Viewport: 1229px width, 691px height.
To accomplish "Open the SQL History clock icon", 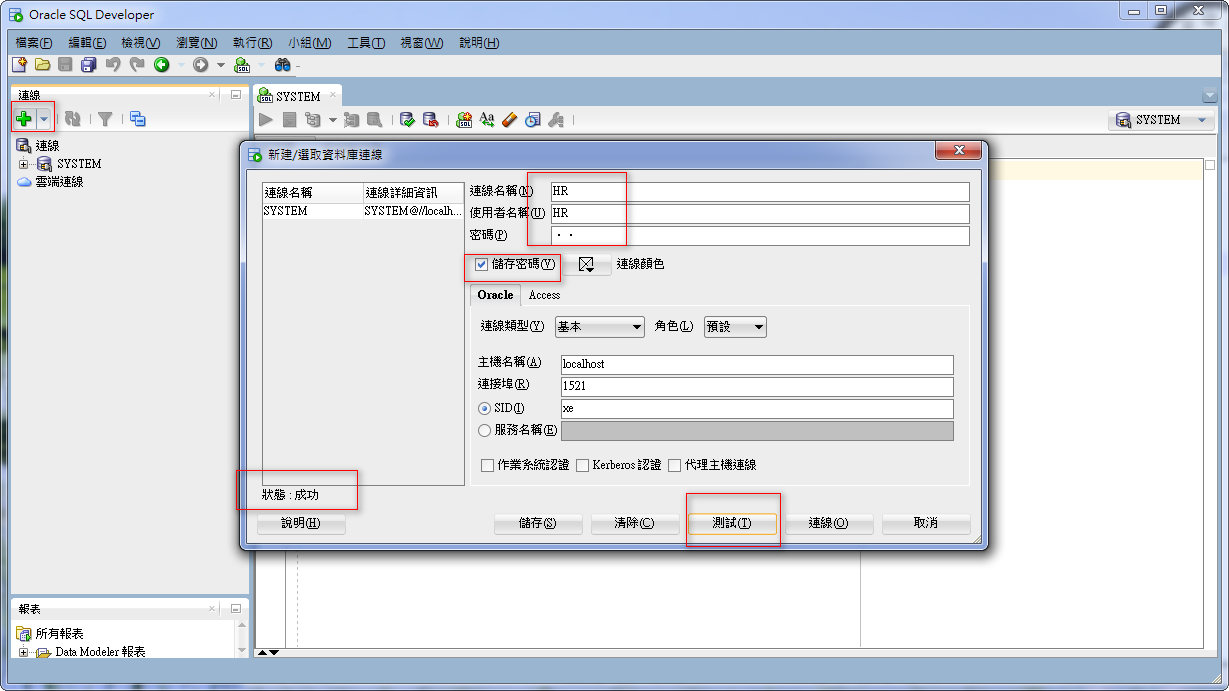I will click(x=533, y=120).
